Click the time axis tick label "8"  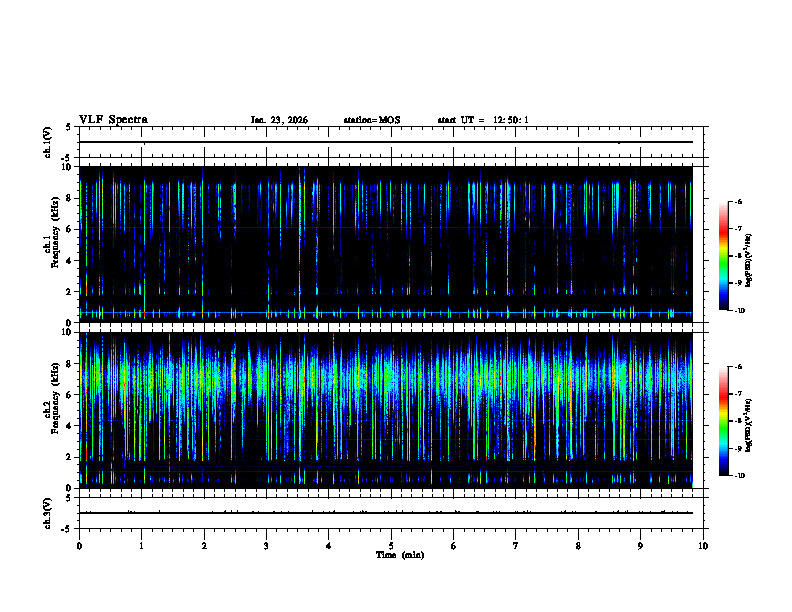[x=578, y=546]
